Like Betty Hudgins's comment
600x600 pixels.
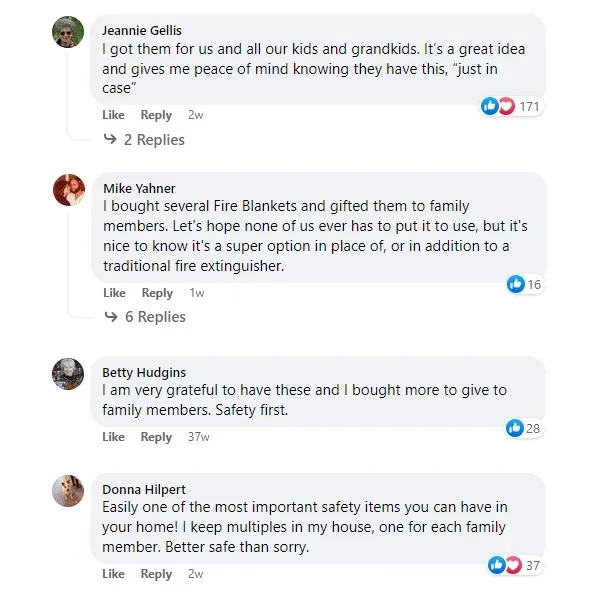[x=114, y=437]
